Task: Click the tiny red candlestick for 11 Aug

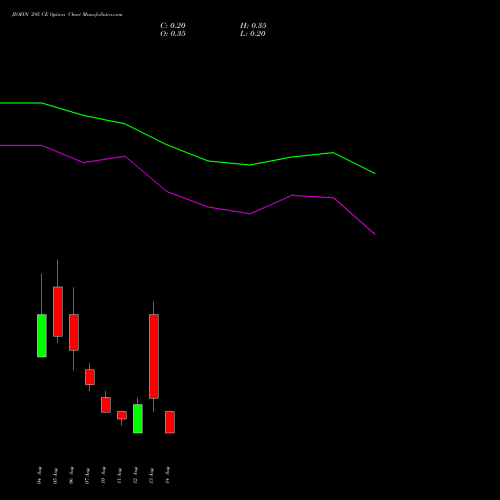Action: 122,415
